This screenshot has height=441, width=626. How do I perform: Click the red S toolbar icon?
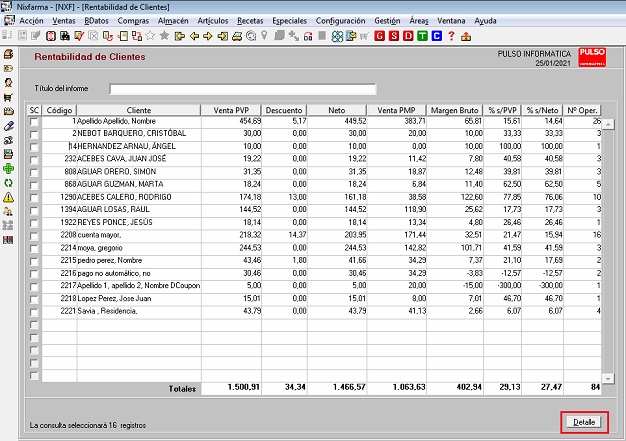tap(394, 36)
